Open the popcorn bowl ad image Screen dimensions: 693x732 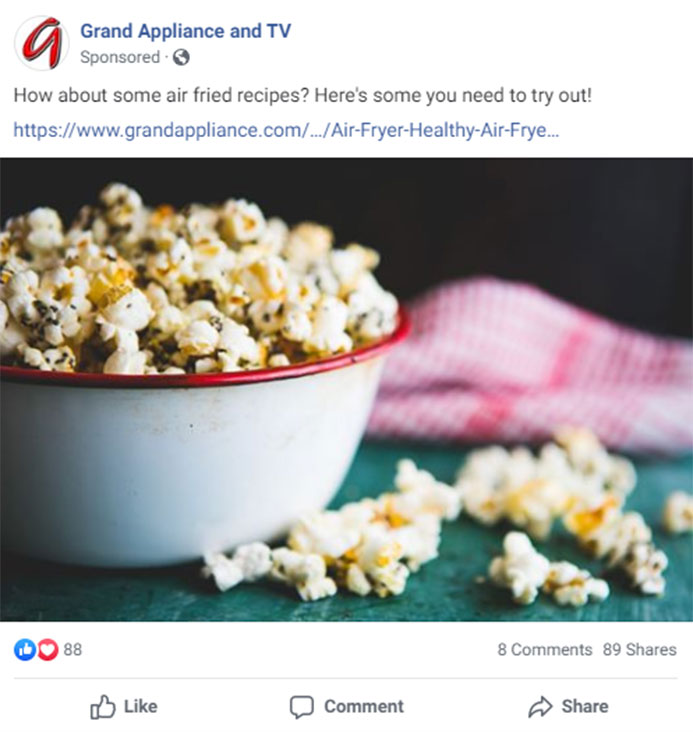tap(346, 390)
